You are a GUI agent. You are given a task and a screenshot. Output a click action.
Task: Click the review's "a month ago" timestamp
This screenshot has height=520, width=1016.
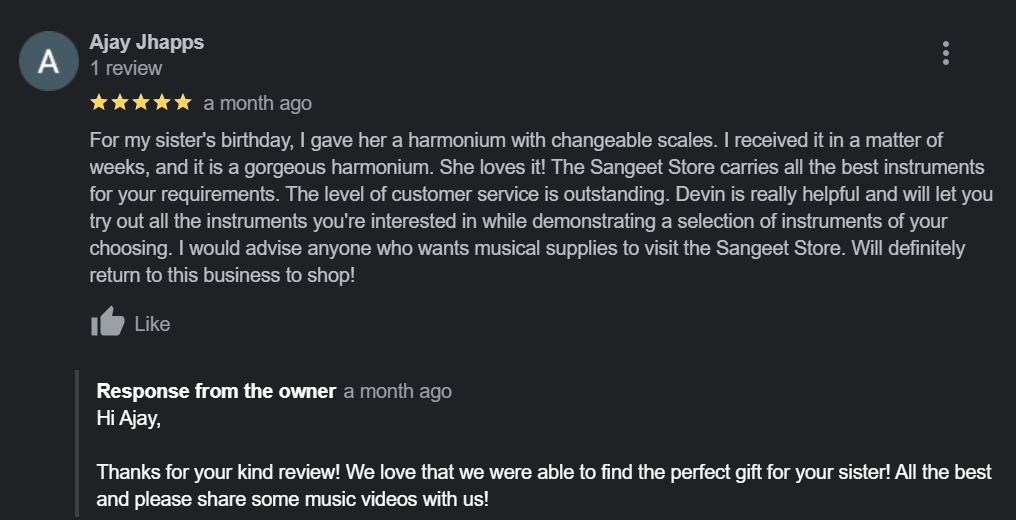tap(257, 103)
